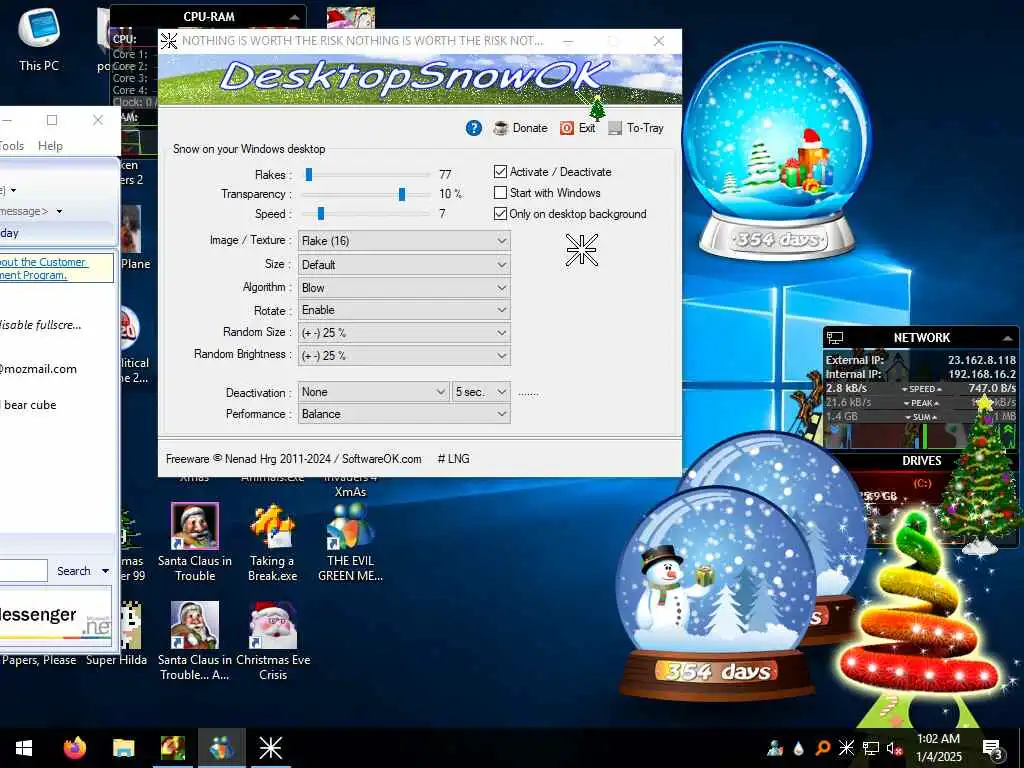The width and height of the screenshot is (1024, 768).
Task: Click the Speed slider handle
Action: click(321, 214)
